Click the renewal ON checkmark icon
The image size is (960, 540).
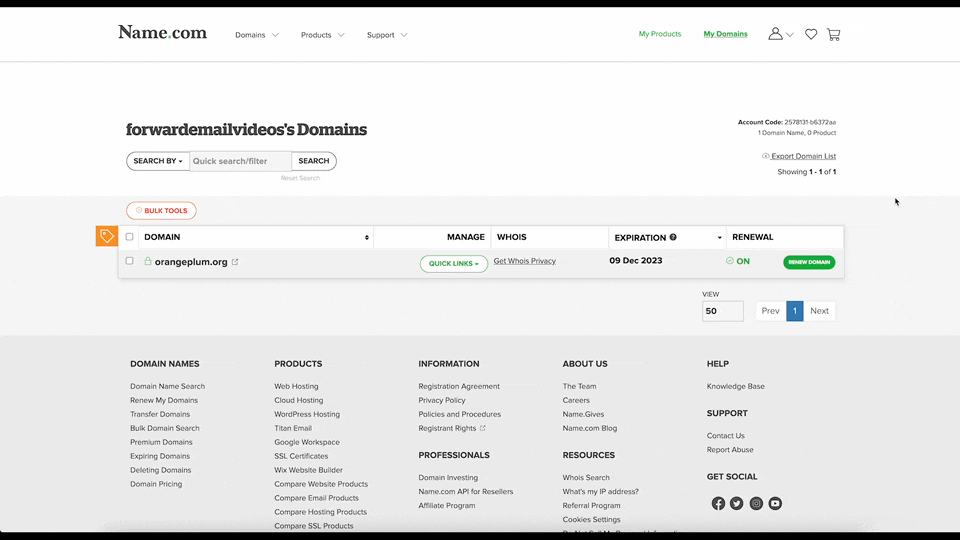(729, 261)
